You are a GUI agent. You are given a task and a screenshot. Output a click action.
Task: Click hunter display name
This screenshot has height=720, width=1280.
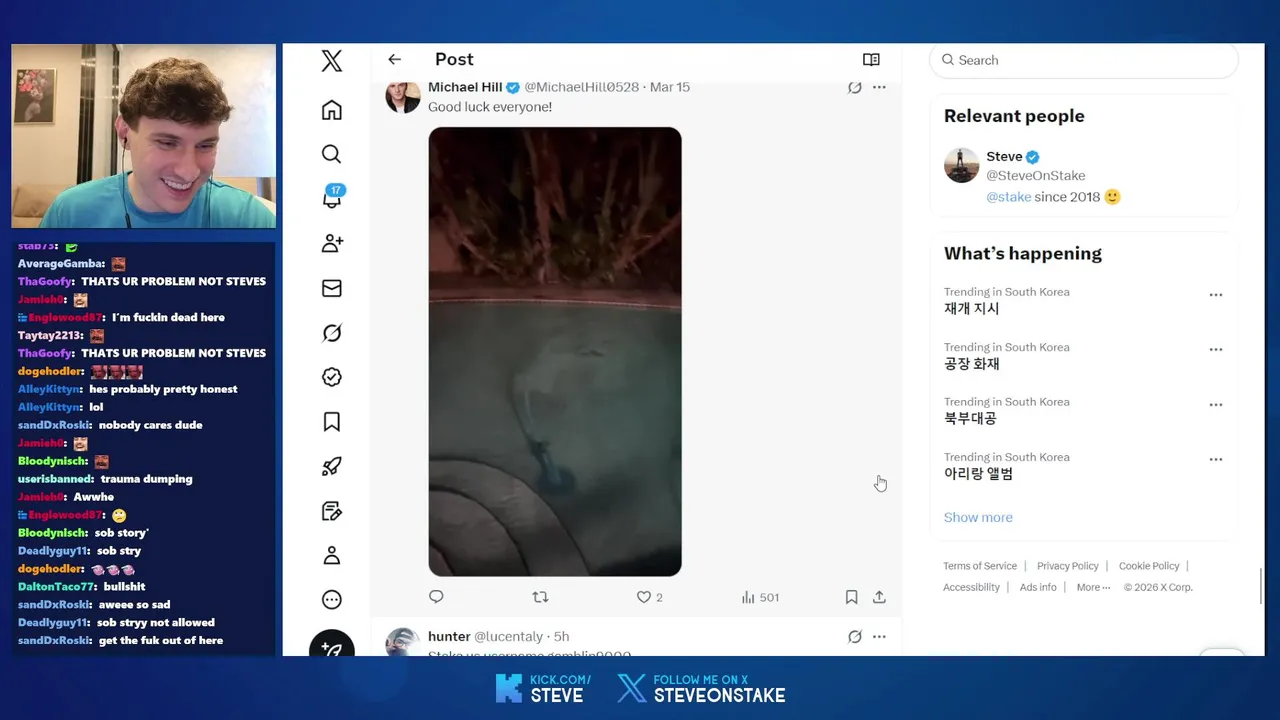click(x=449, y=637)
